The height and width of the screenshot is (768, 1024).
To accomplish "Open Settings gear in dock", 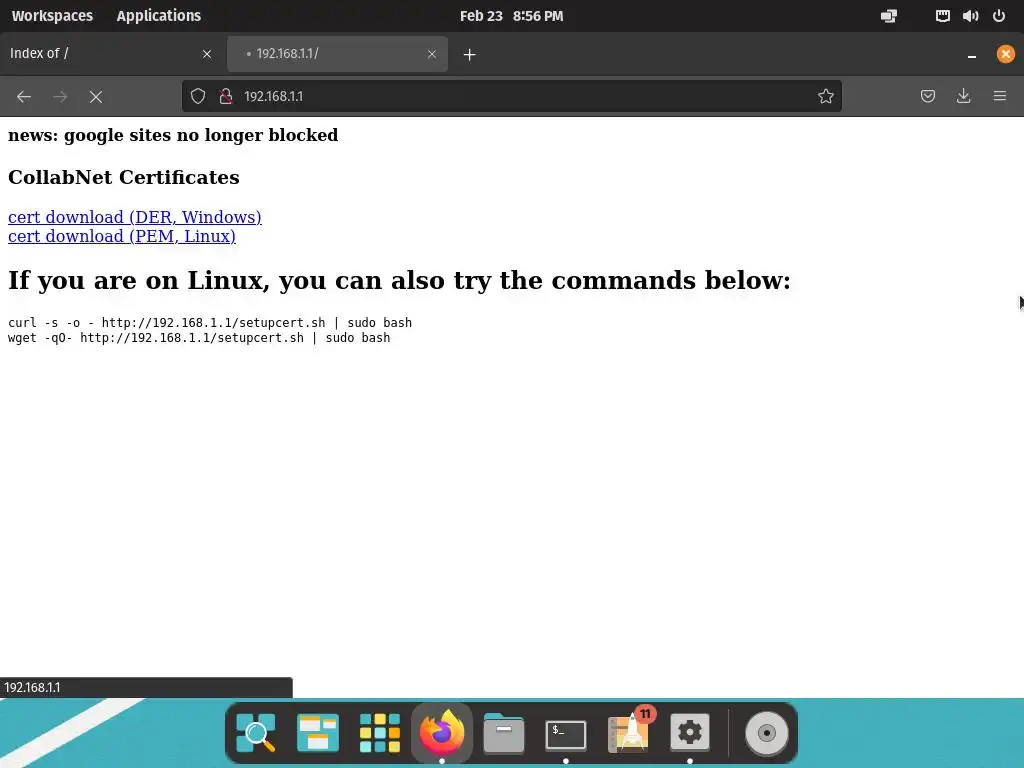I will pyautogui.click(x=690, y=733).
